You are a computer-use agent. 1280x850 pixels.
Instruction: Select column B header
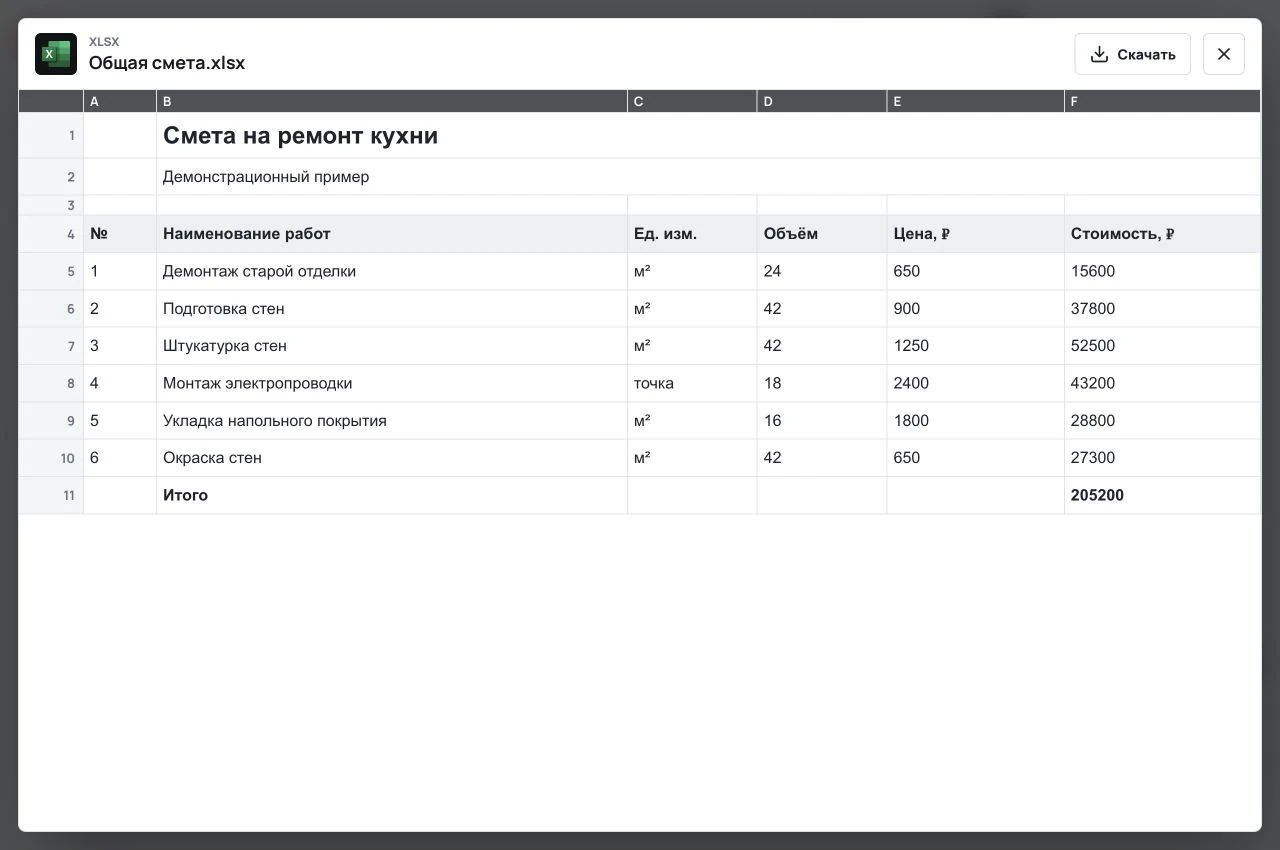click(392, 101)
